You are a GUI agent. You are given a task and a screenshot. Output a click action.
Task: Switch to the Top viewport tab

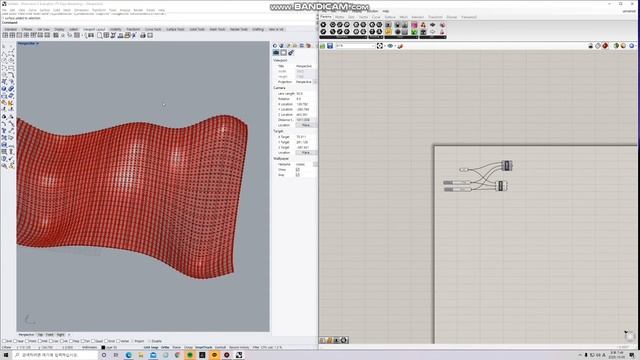(40, 335)
